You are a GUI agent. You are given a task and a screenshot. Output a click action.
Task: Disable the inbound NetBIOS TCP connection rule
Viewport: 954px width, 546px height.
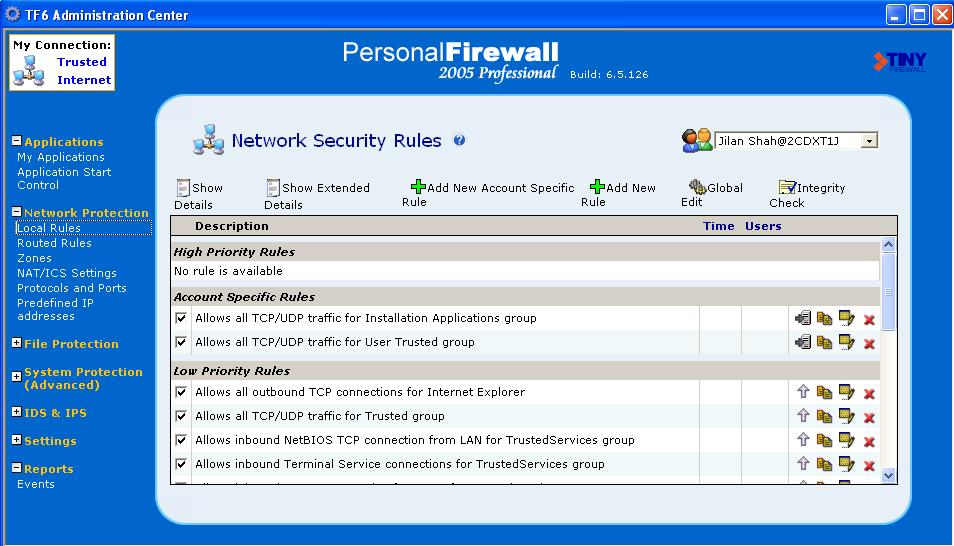coord(181,440)
